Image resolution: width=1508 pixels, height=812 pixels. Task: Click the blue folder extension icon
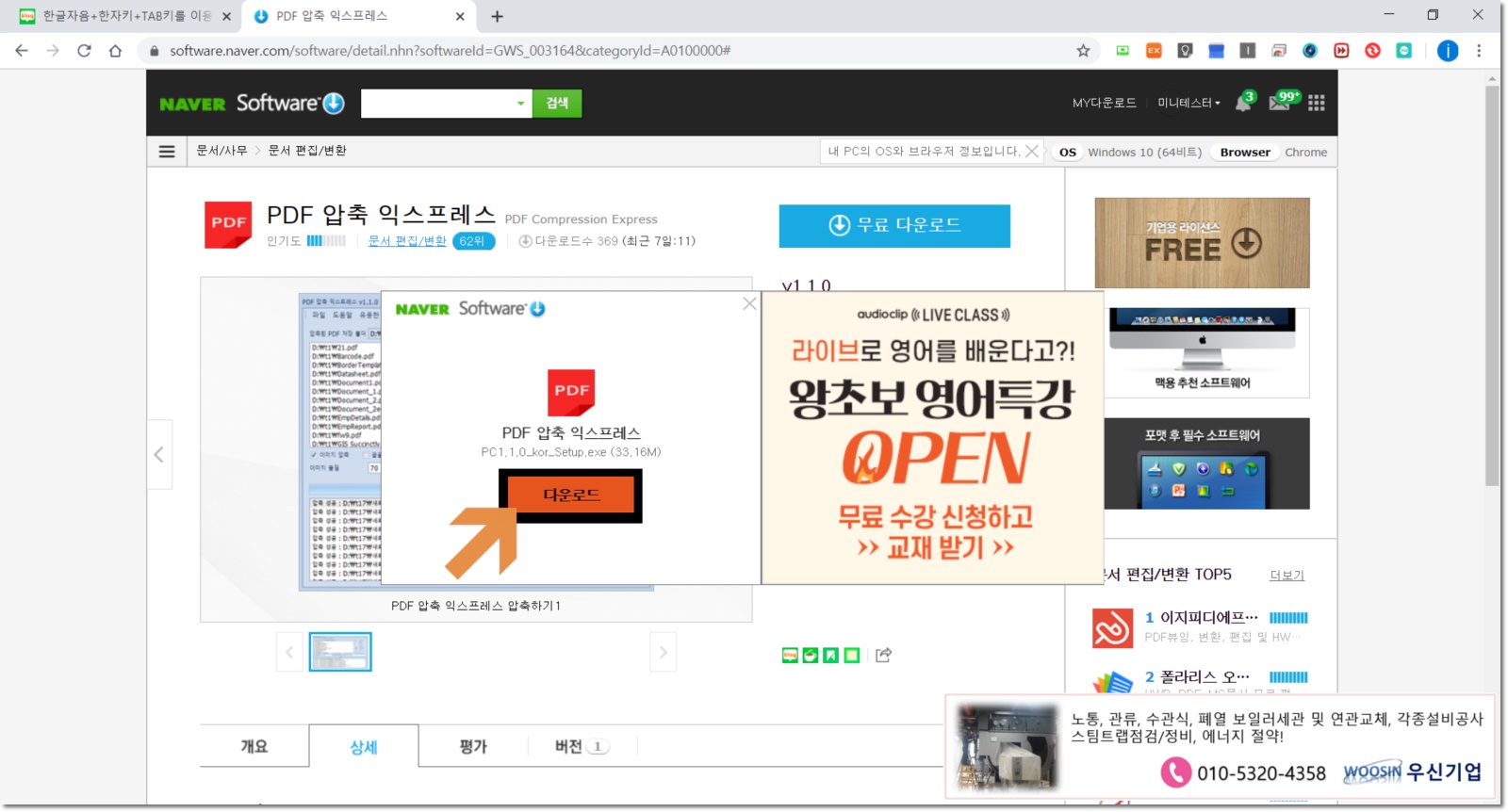coord(1216,51)
